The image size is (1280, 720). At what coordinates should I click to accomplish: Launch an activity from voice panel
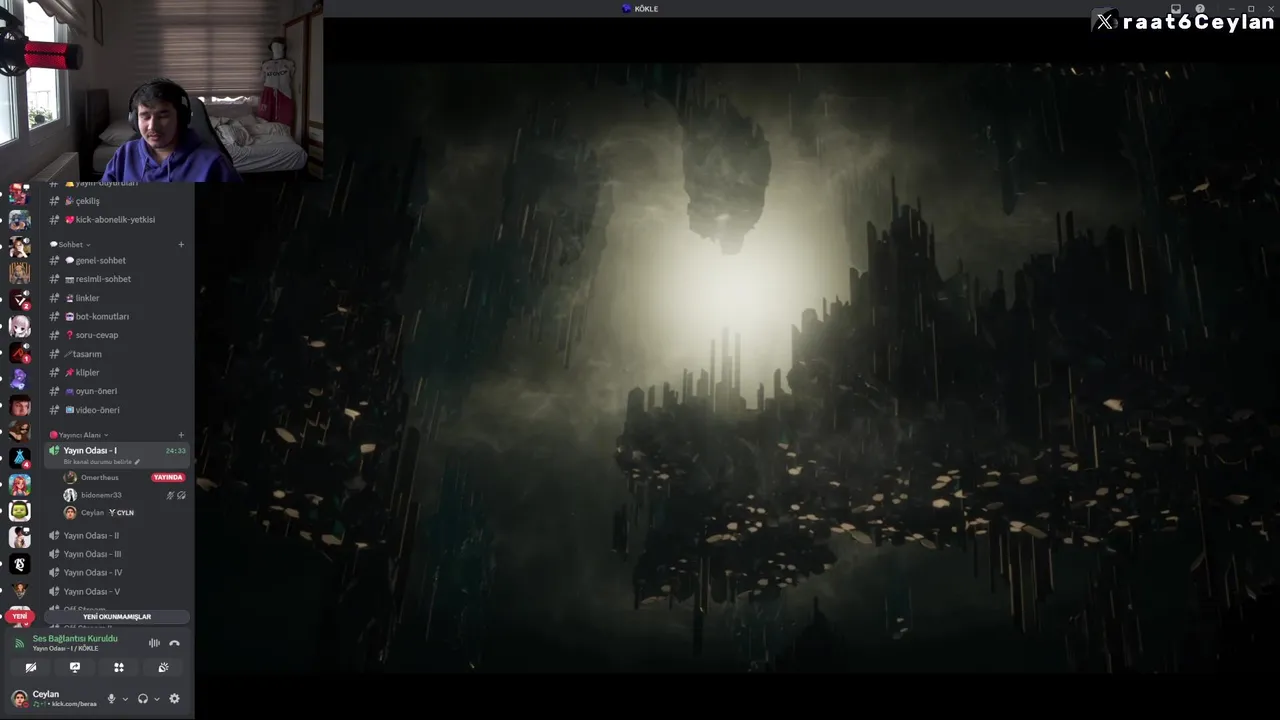pyautogui.click(x=119, y=667)
